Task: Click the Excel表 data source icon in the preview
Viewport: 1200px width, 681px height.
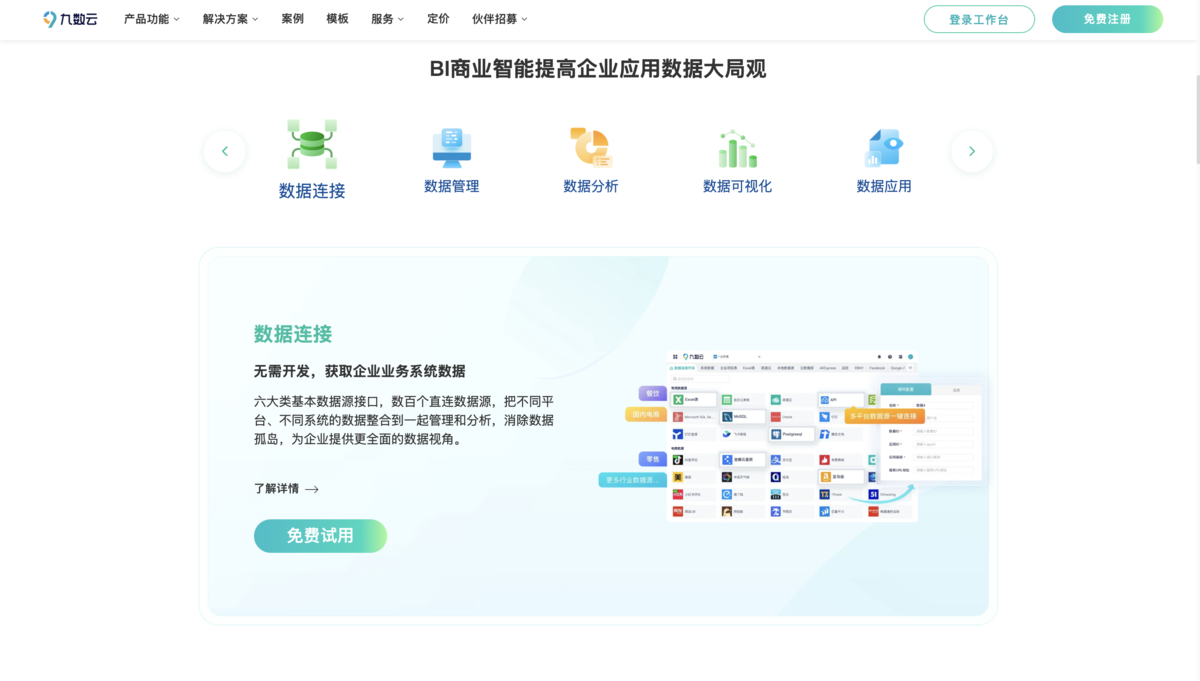Action: (x=679, y=399)
